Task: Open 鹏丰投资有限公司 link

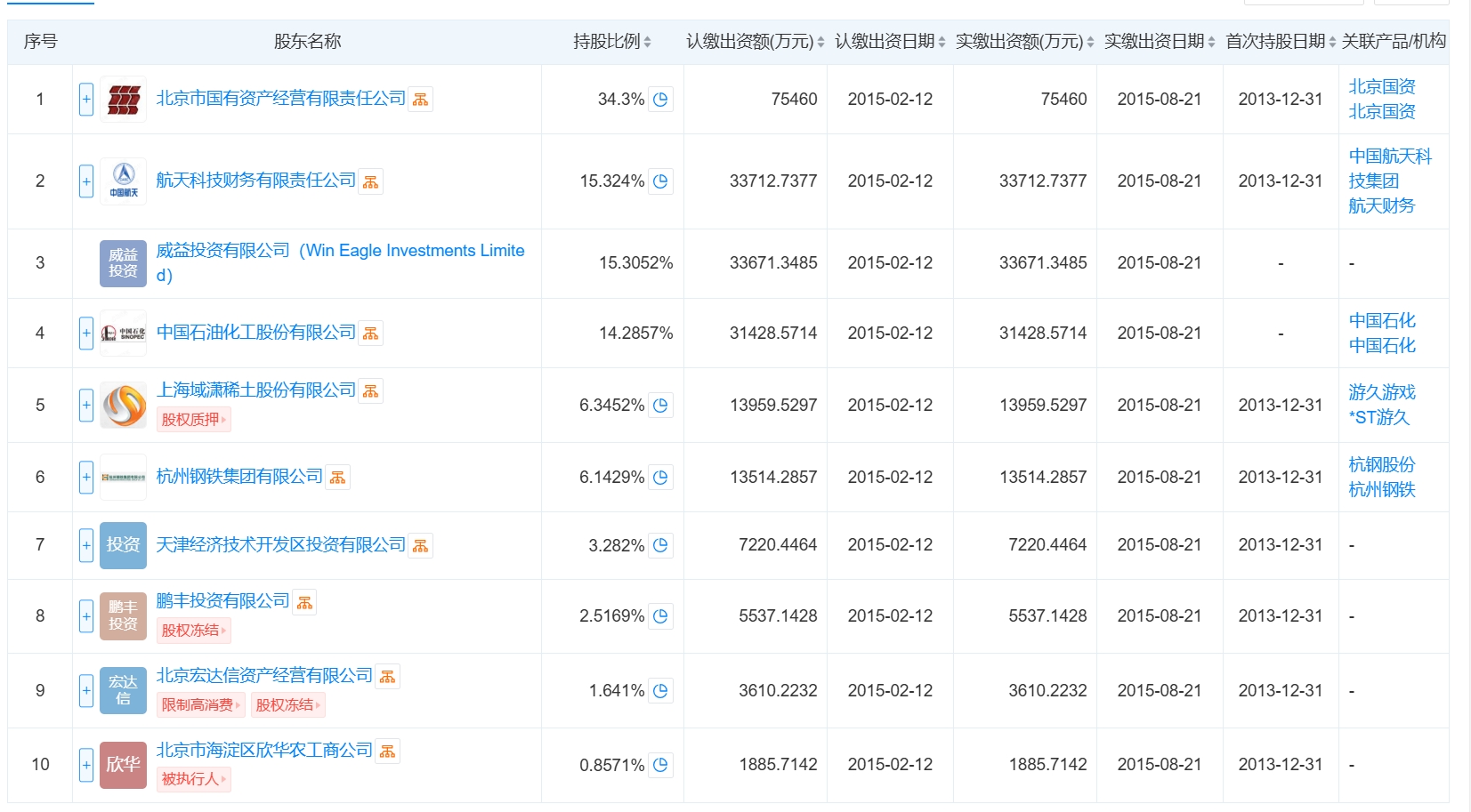Action: [x=223, y=601]
